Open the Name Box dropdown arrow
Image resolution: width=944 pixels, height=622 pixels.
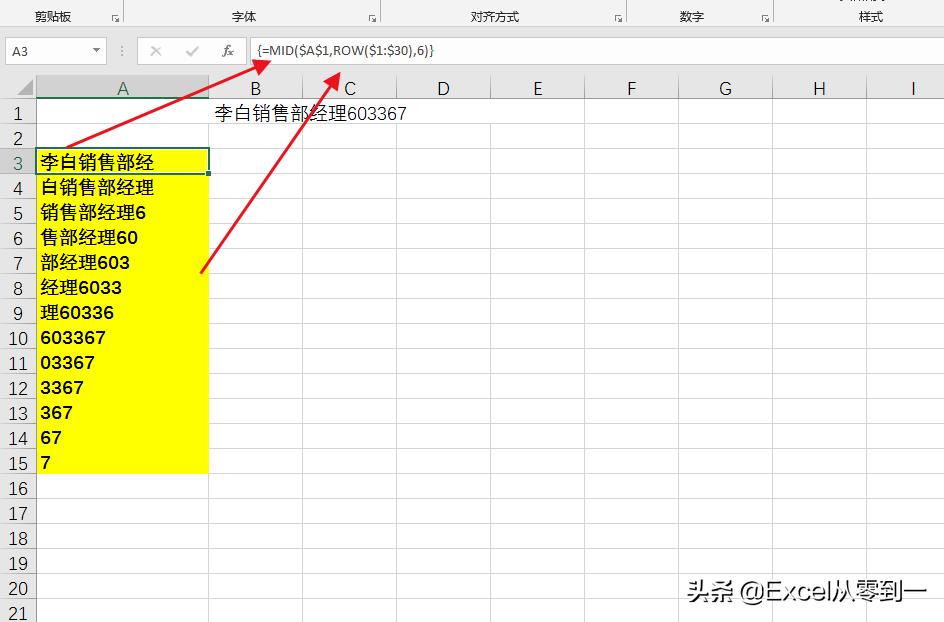click(x=97, y=50)
